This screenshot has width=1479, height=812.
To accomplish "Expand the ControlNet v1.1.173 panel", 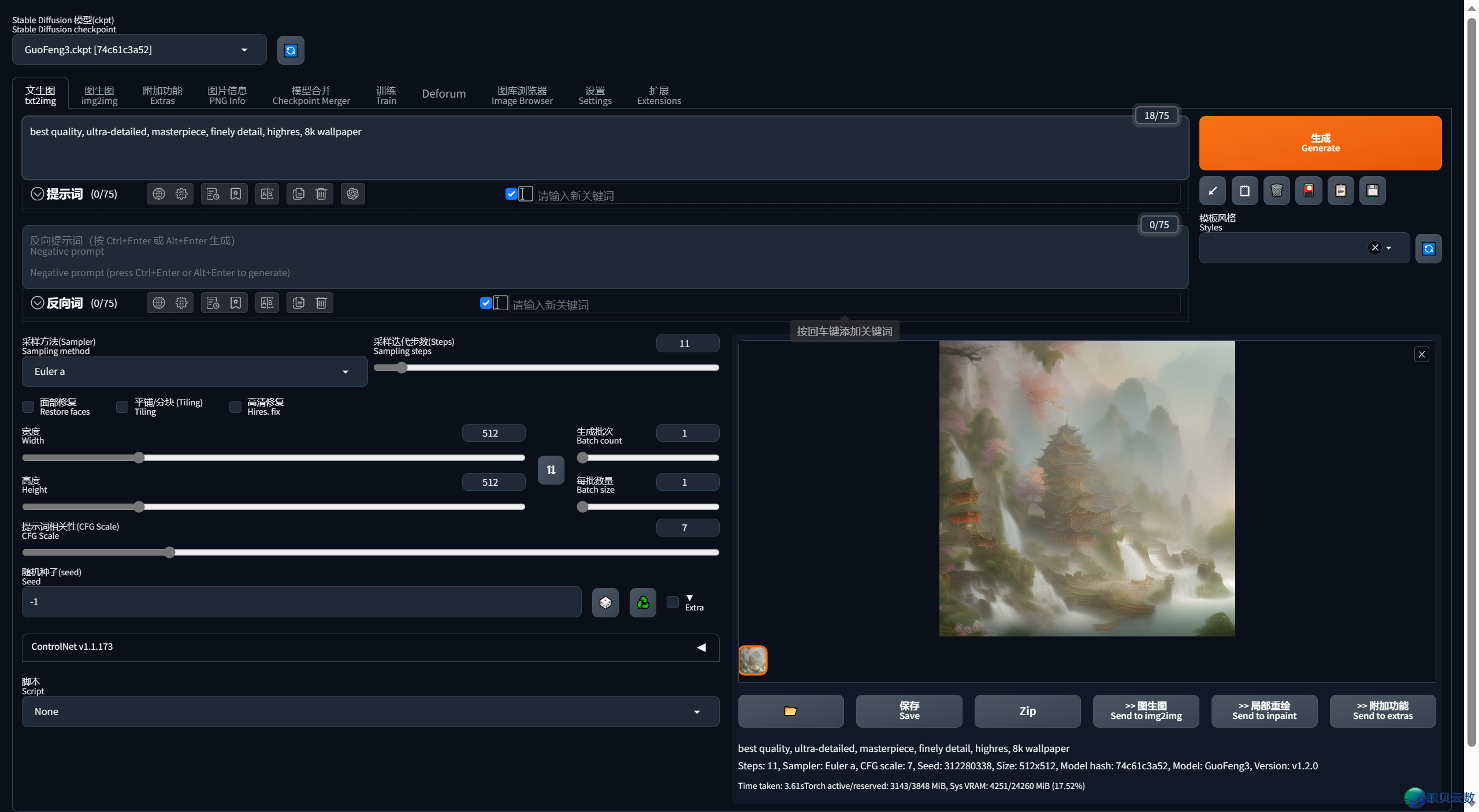I will point(370,647).
